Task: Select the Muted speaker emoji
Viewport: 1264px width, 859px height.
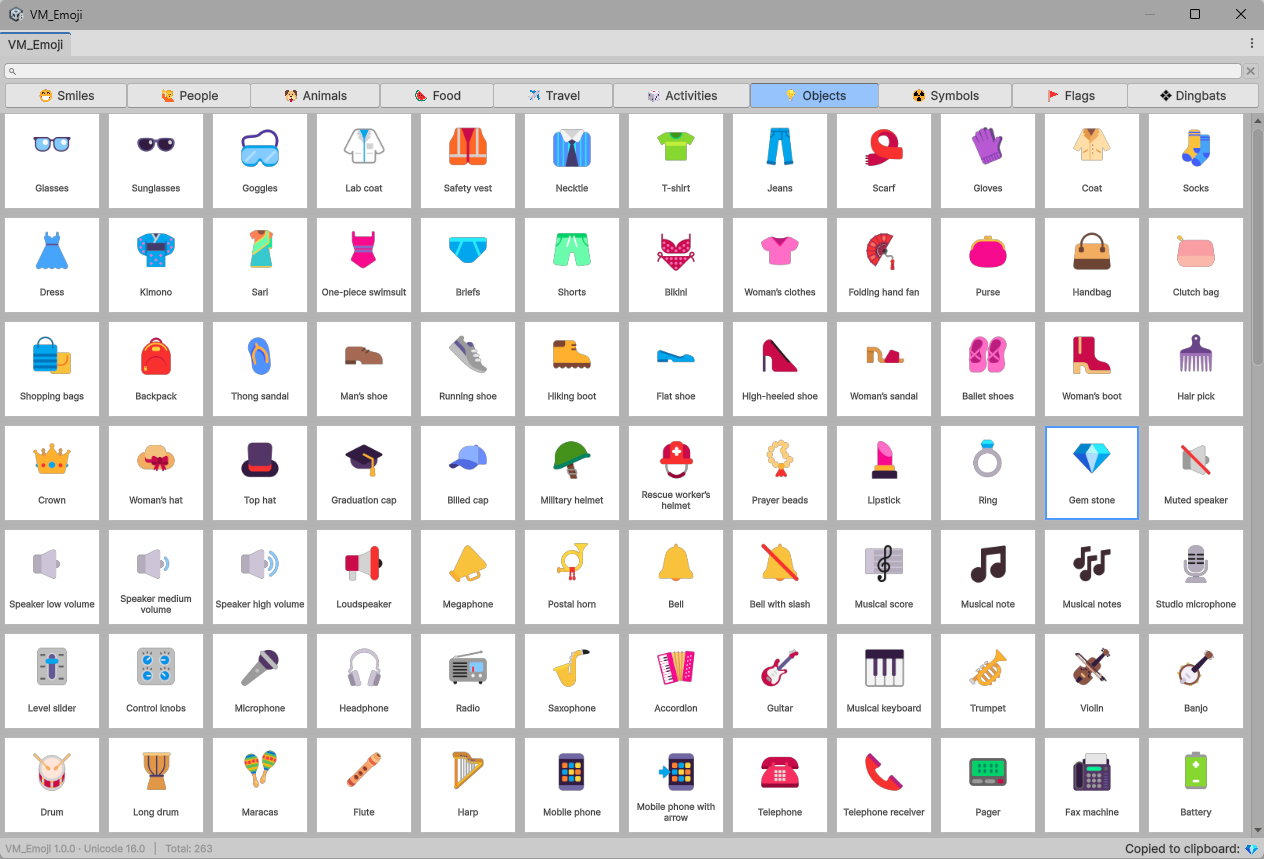Action: [1196, 473]
